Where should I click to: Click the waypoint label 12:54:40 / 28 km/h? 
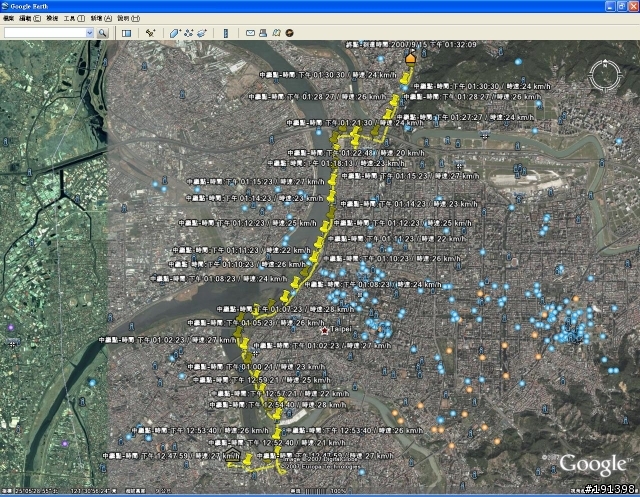(278, 405)
